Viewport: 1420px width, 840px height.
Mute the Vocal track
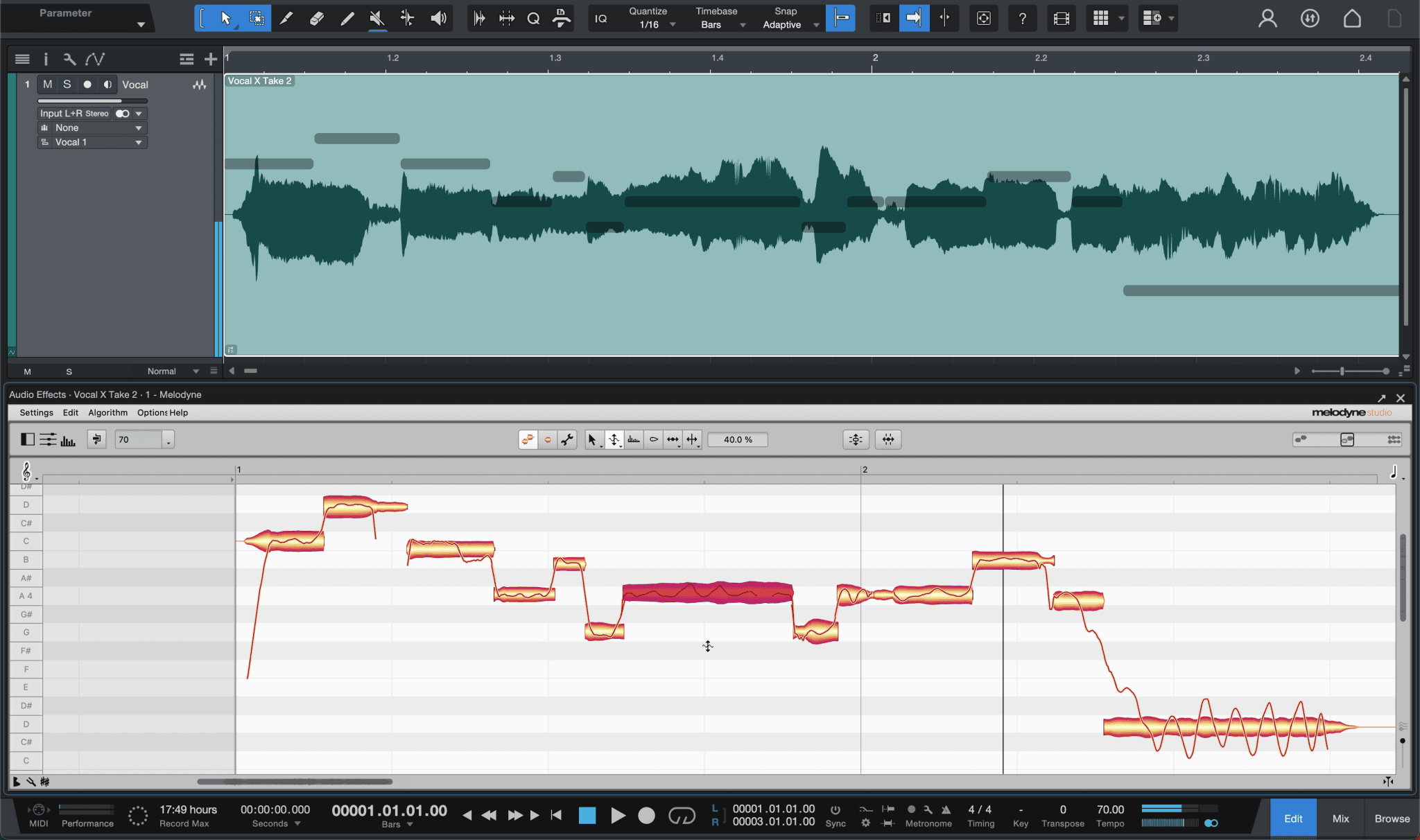pos(47,84)
